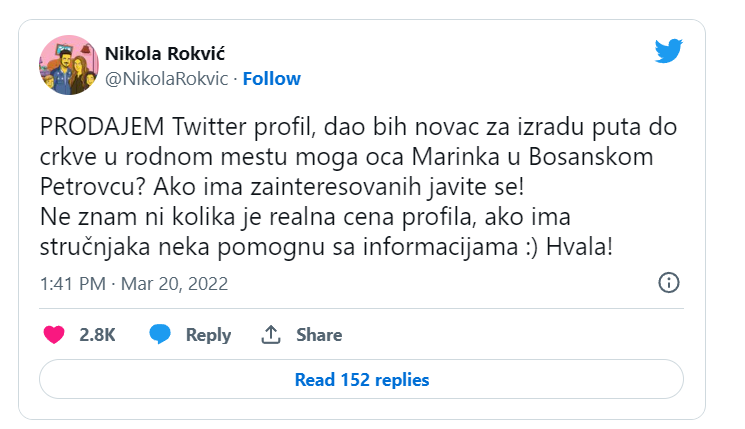Click the Reply text label
Viewport: 745px width, 429px height.
(209, 335)
